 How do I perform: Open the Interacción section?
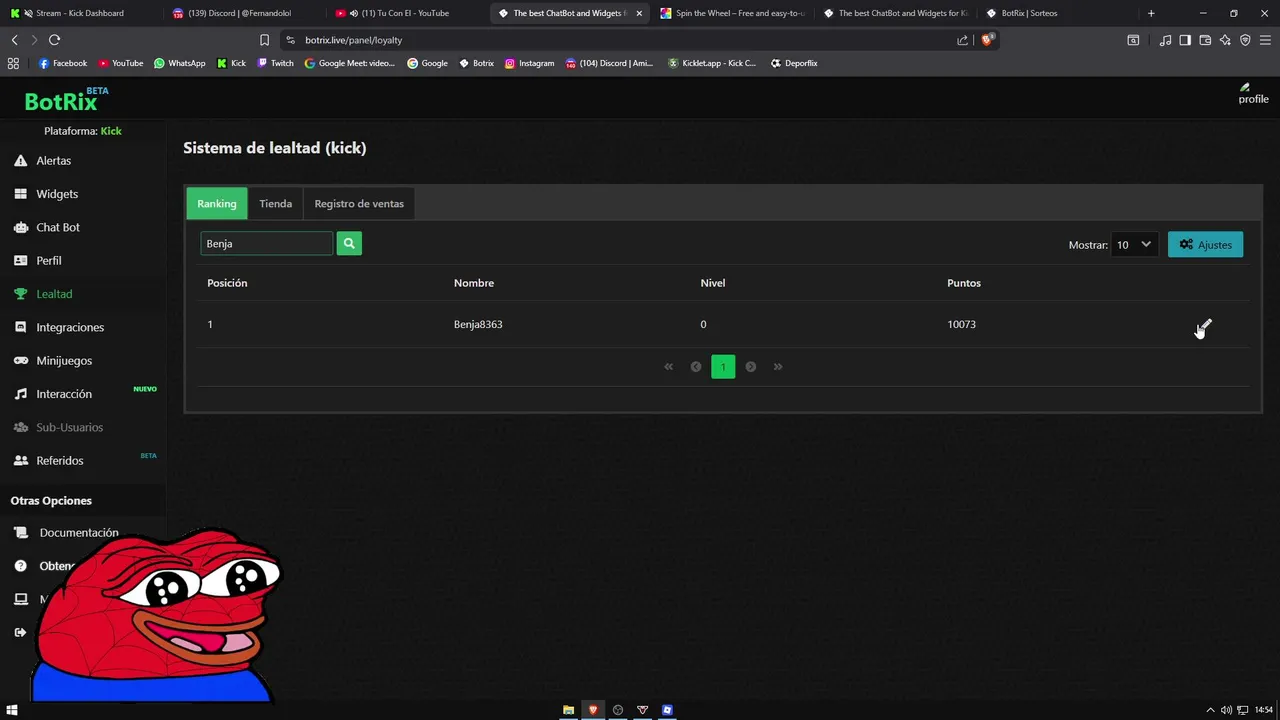point(63,394)
